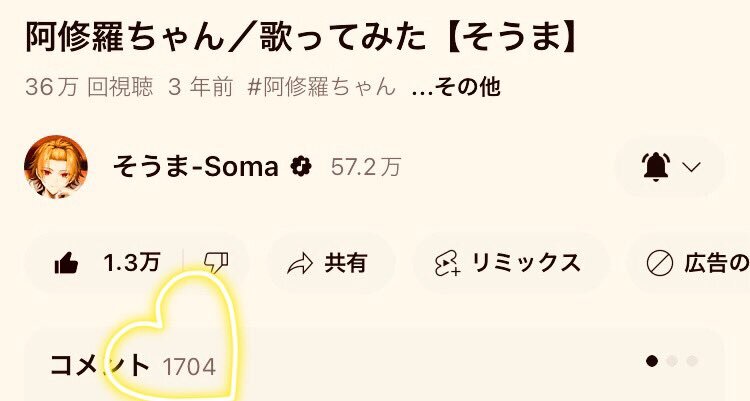Click the remix Shorts icon
The height and width of the screenshot is (401, 750).
448,264
